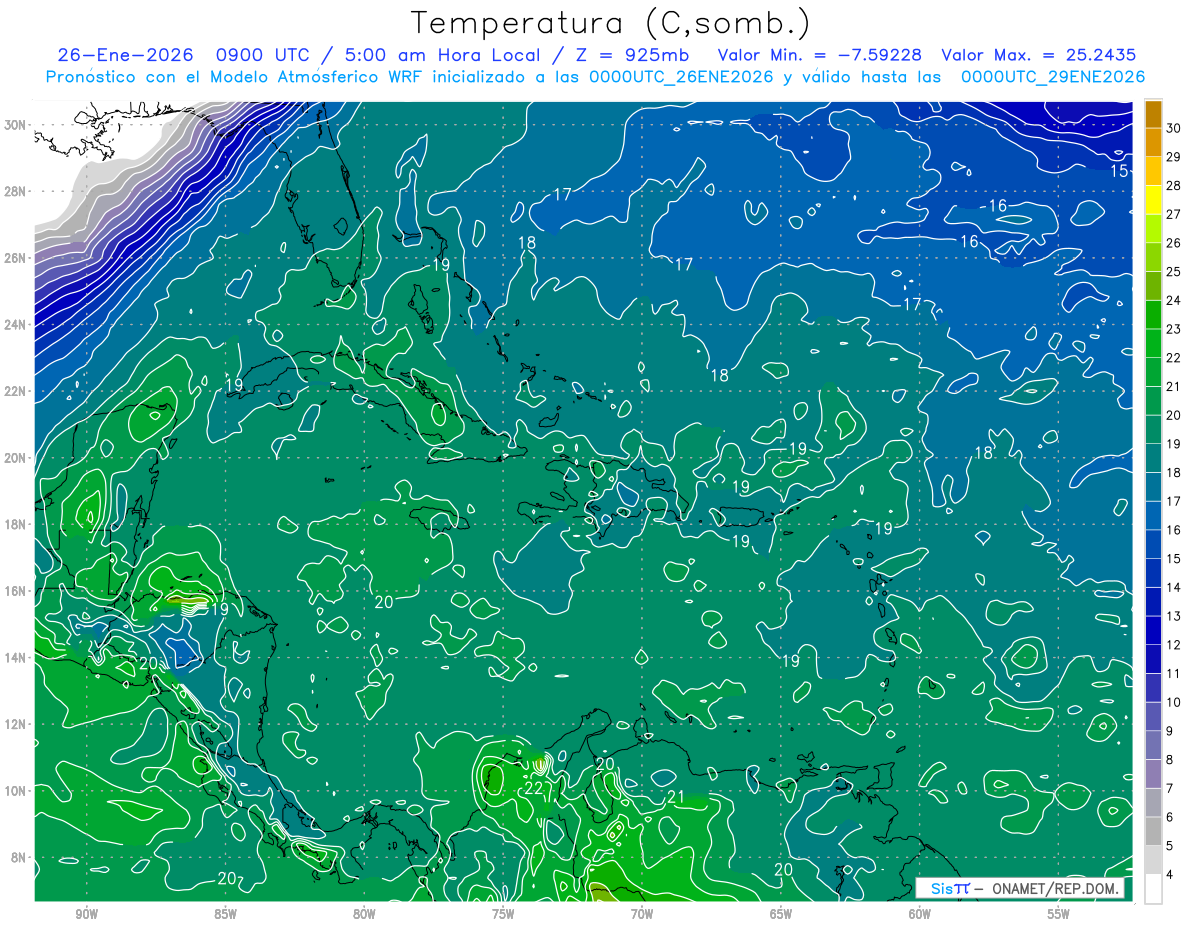Click the 18N latitude axis label

click(16, 524)
